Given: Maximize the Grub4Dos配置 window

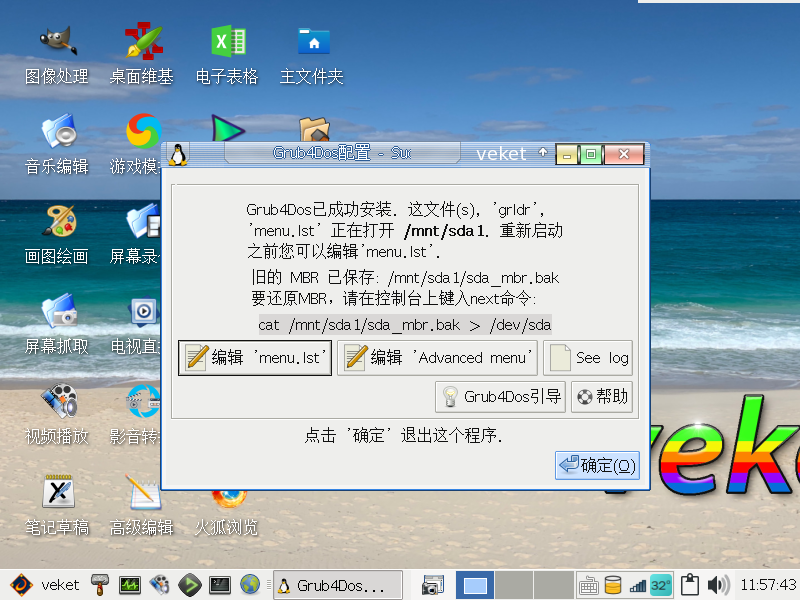Looking at the screenshot, I should point(591,154).
